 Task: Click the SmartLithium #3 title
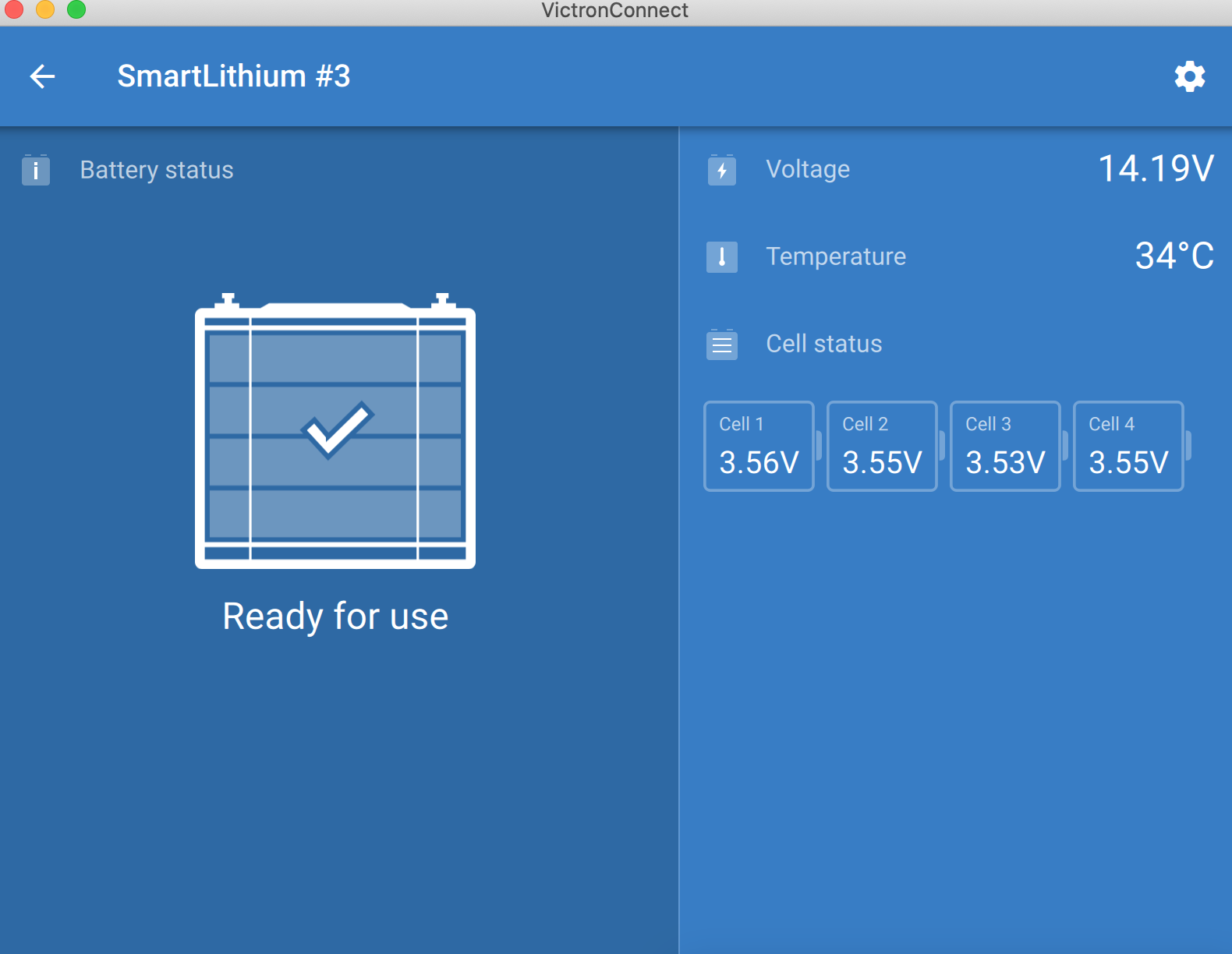tap(234, 76)
